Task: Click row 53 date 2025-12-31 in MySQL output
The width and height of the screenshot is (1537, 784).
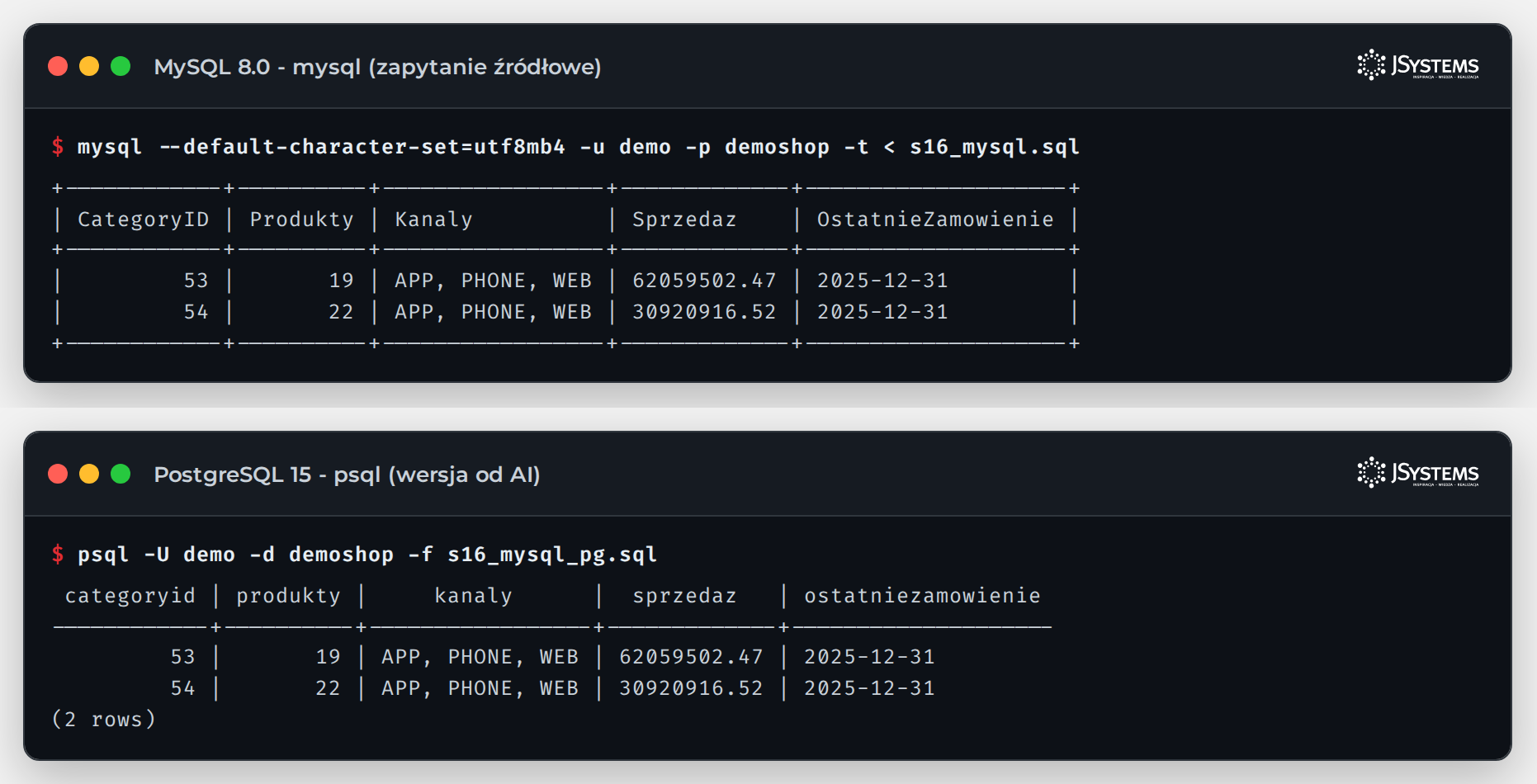Action: [x=882, y=281]
